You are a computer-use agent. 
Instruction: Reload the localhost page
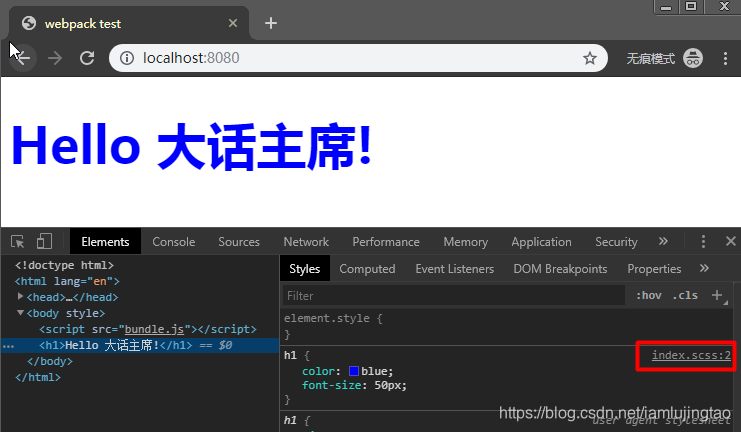click(87, 58)
